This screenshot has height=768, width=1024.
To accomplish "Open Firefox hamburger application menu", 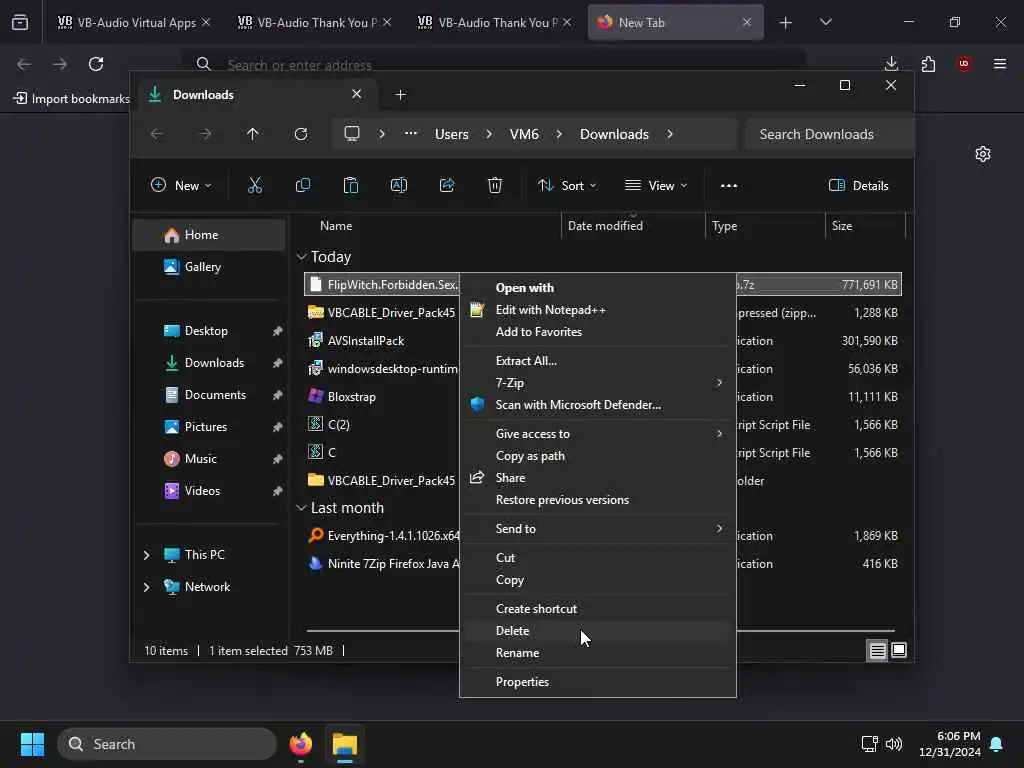I will (1000, 63).
